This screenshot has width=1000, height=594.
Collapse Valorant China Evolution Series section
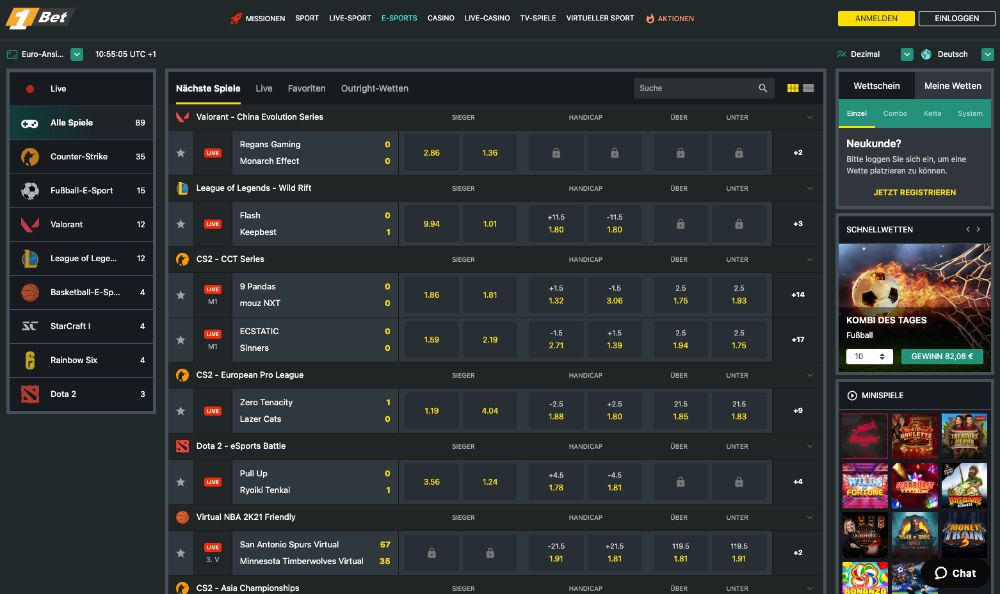pos(809,117)
